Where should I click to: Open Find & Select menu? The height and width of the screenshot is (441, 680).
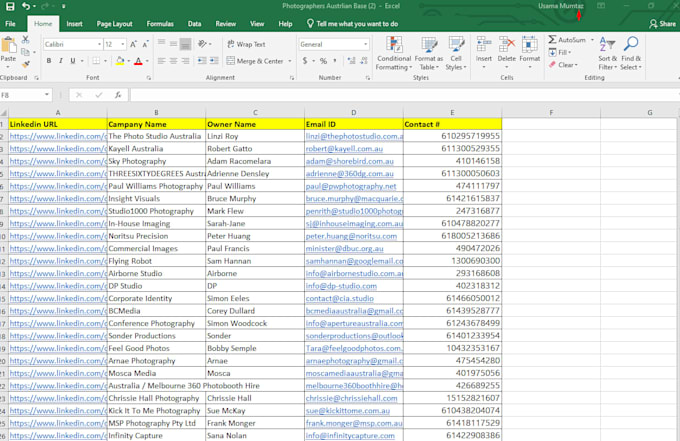tap(631, 53)
